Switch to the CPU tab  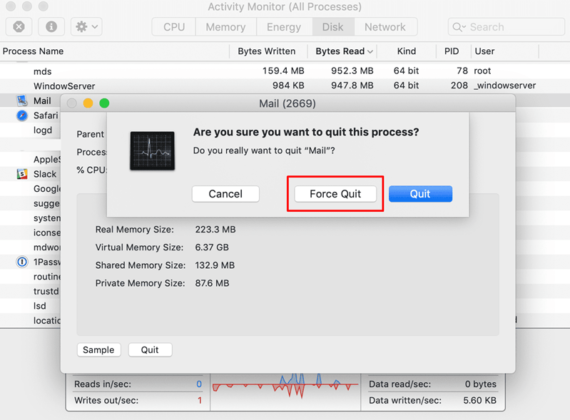(174, 27)
